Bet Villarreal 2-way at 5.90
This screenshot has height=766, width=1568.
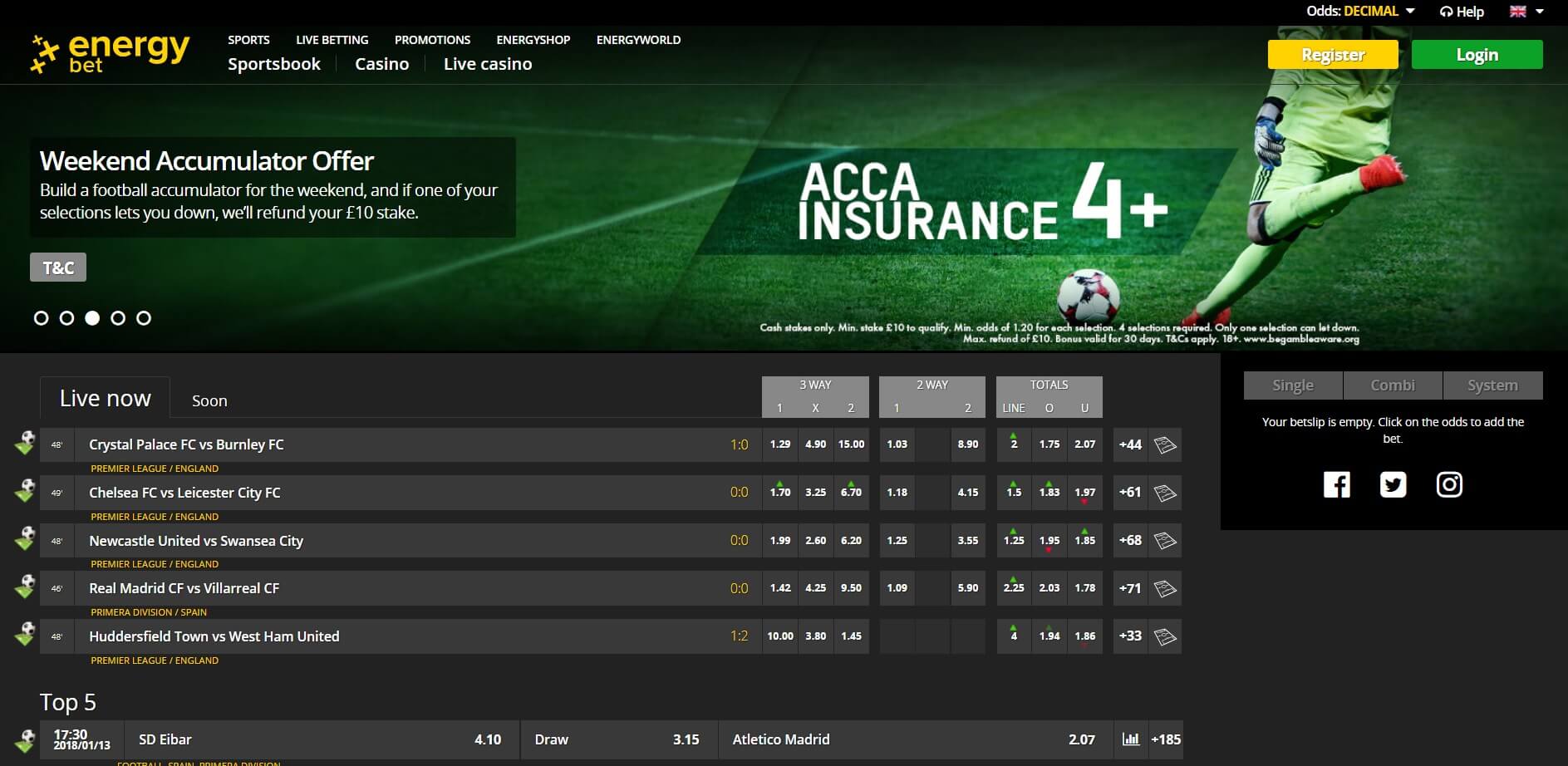pos(968,588)
